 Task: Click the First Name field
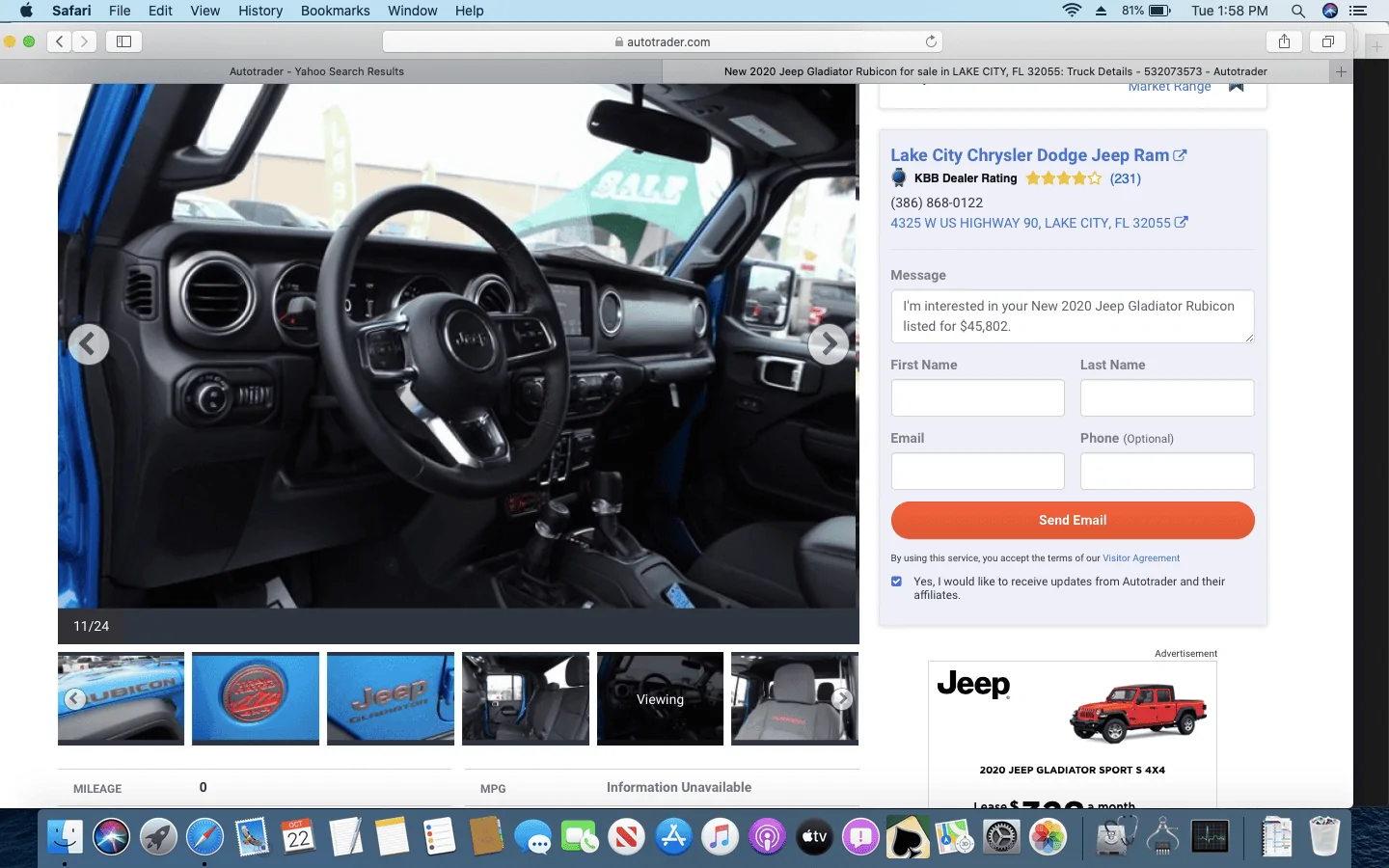977,397
